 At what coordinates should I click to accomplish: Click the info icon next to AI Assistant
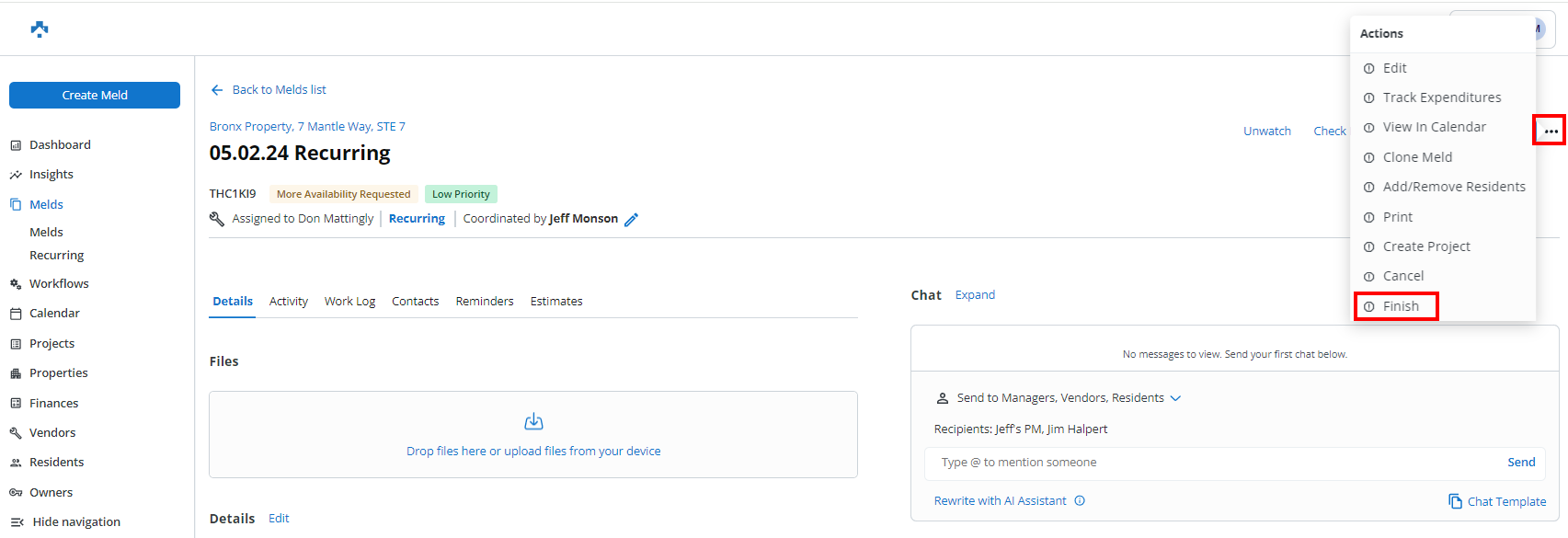pos(1080,501)
